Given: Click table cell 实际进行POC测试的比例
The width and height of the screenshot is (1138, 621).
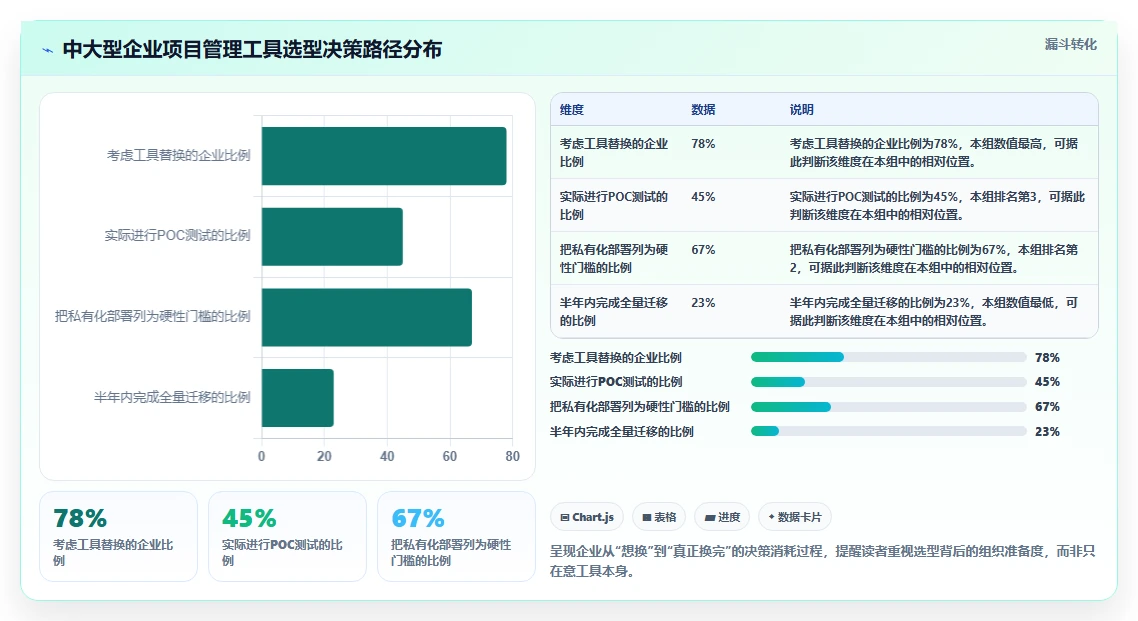Looking at the screenshot, I should click(x=615, y=205).
